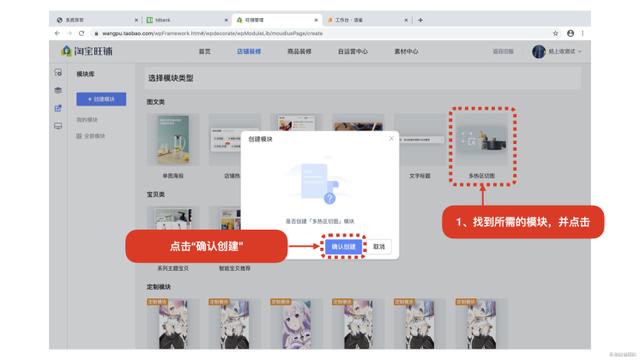Select the 多热区切图 module thumbnail

pyautogui.click(x=482, y=140)
